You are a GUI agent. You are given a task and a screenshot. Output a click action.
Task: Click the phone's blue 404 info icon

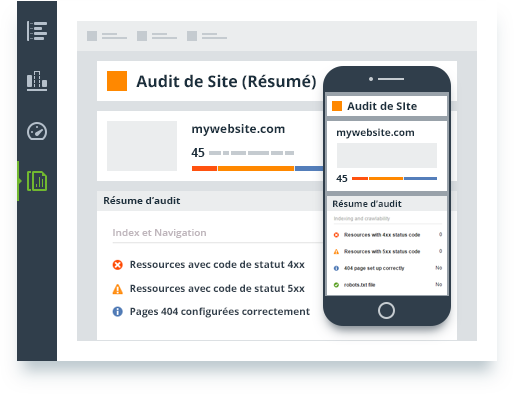(x=336, y=268)
